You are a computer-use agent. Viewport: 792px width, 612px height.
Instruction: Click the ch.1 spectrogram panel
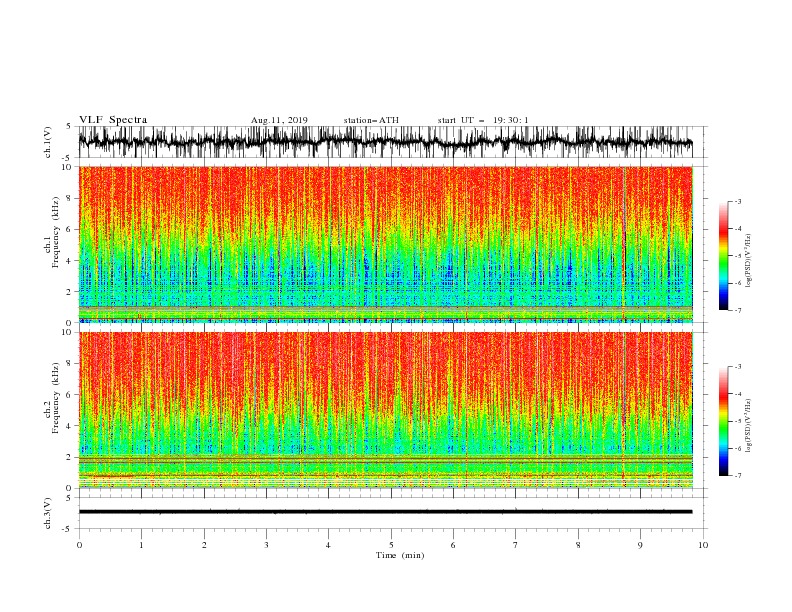(x=385, y=244)
